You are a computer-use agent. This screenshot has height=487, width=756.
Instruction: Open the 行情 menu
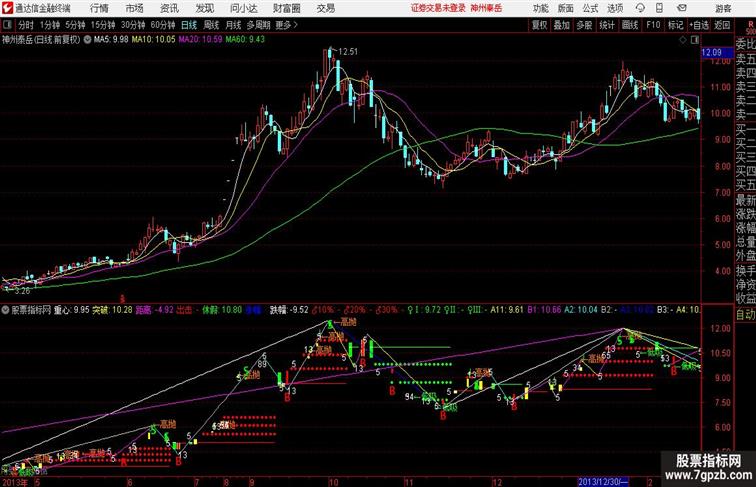point(99,8)
